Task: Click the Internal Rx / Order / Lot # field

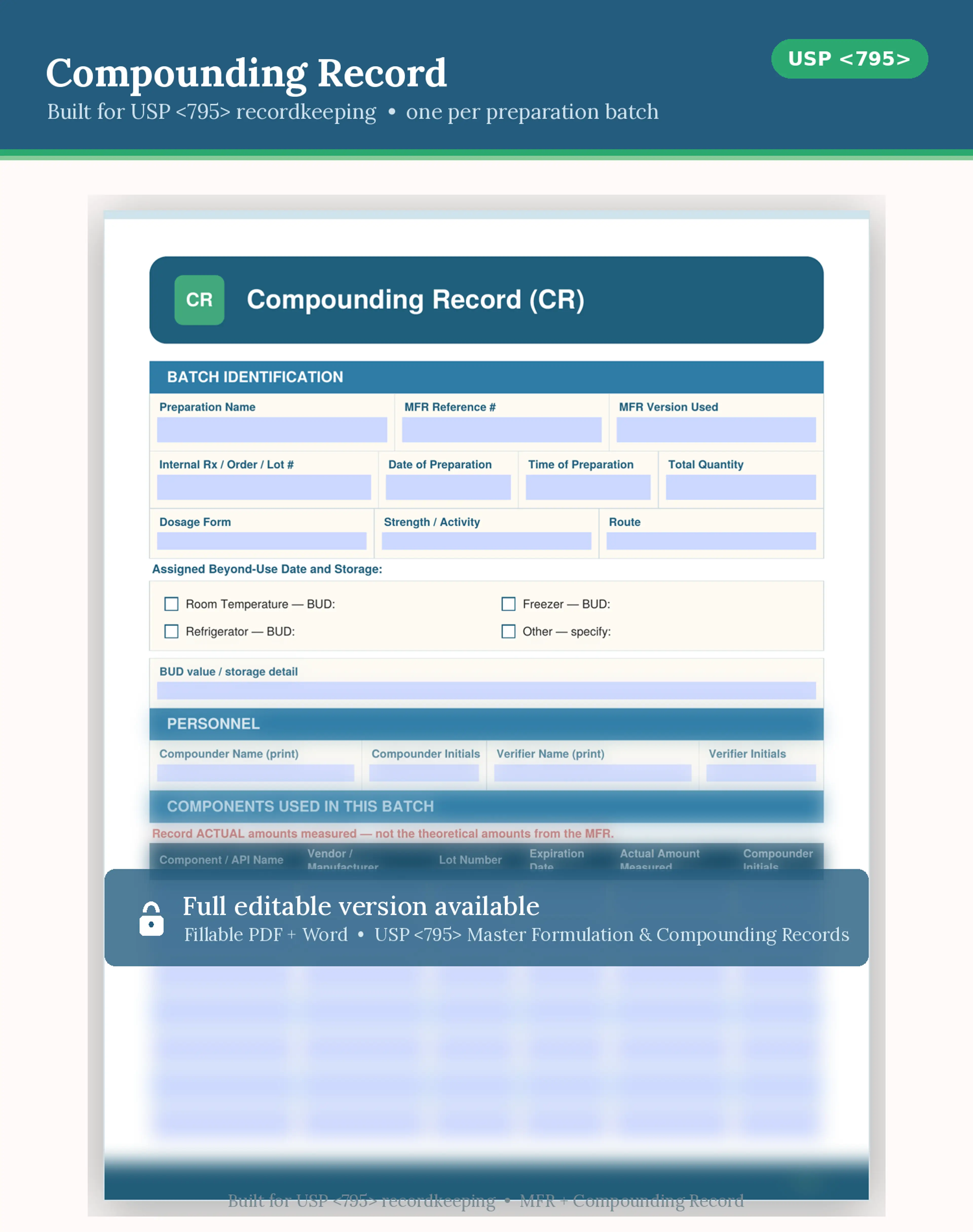Action: tap(264, 487)
